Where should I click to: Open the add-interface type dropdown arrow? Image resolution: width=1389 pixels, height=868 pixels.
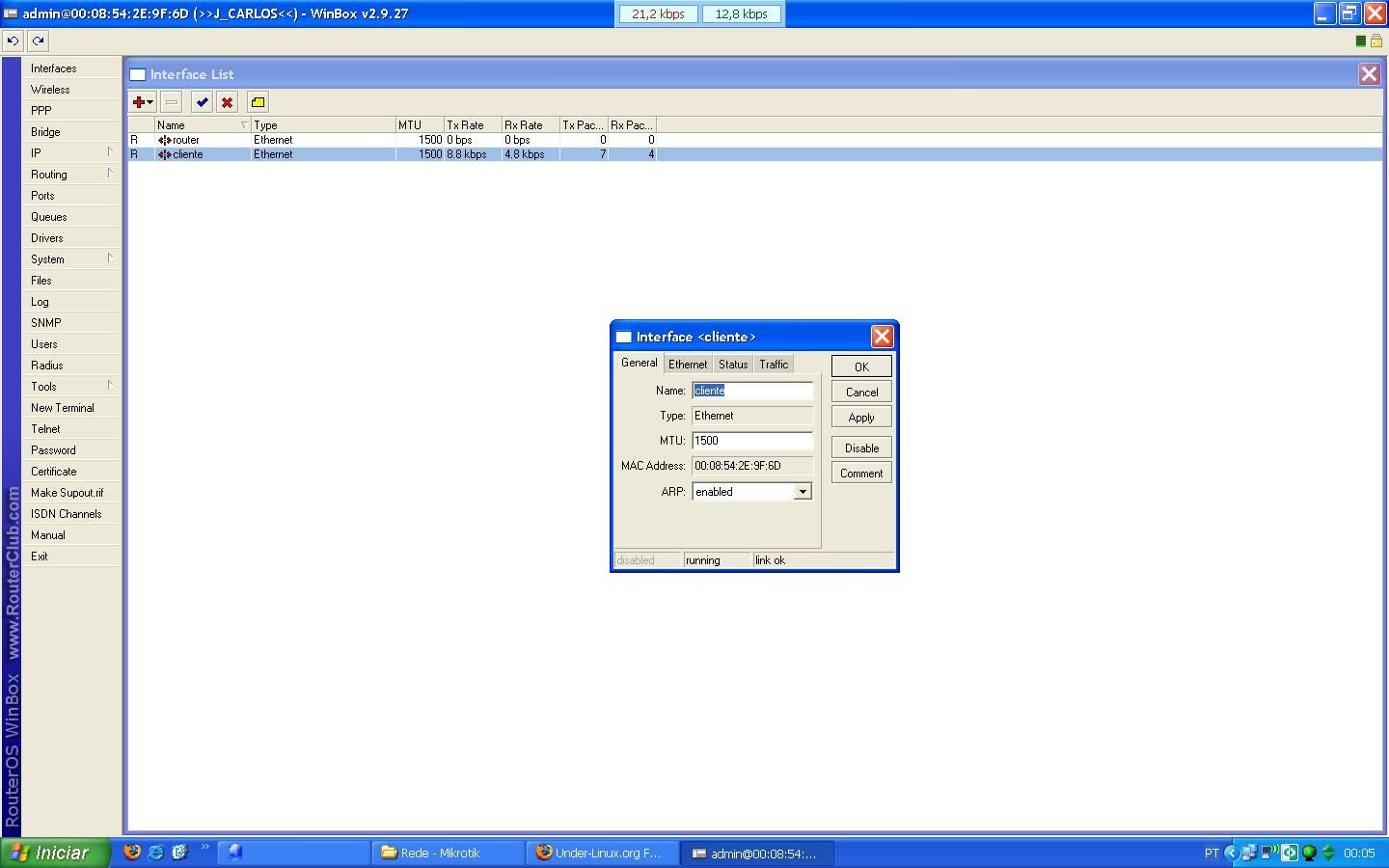coord(150,102)
